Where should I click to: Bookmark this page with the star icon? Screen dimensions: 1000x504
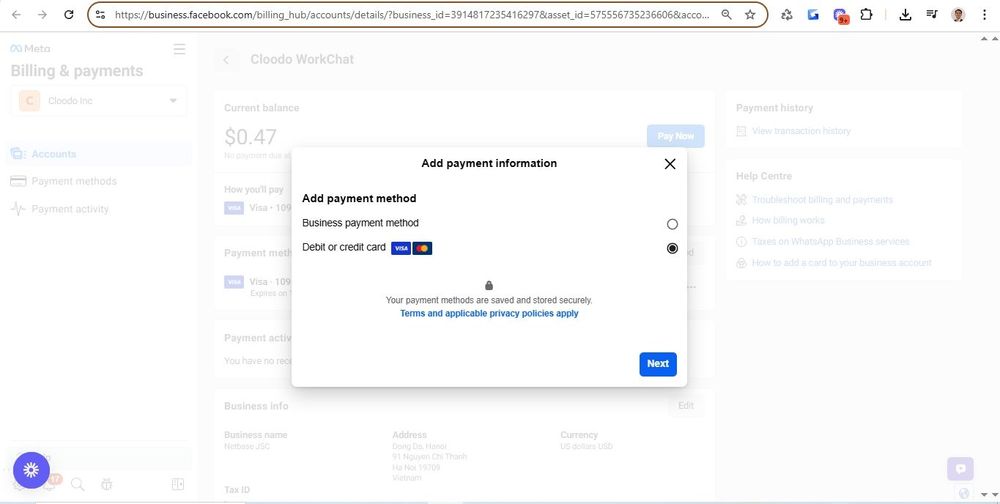[x=750, y=15]
